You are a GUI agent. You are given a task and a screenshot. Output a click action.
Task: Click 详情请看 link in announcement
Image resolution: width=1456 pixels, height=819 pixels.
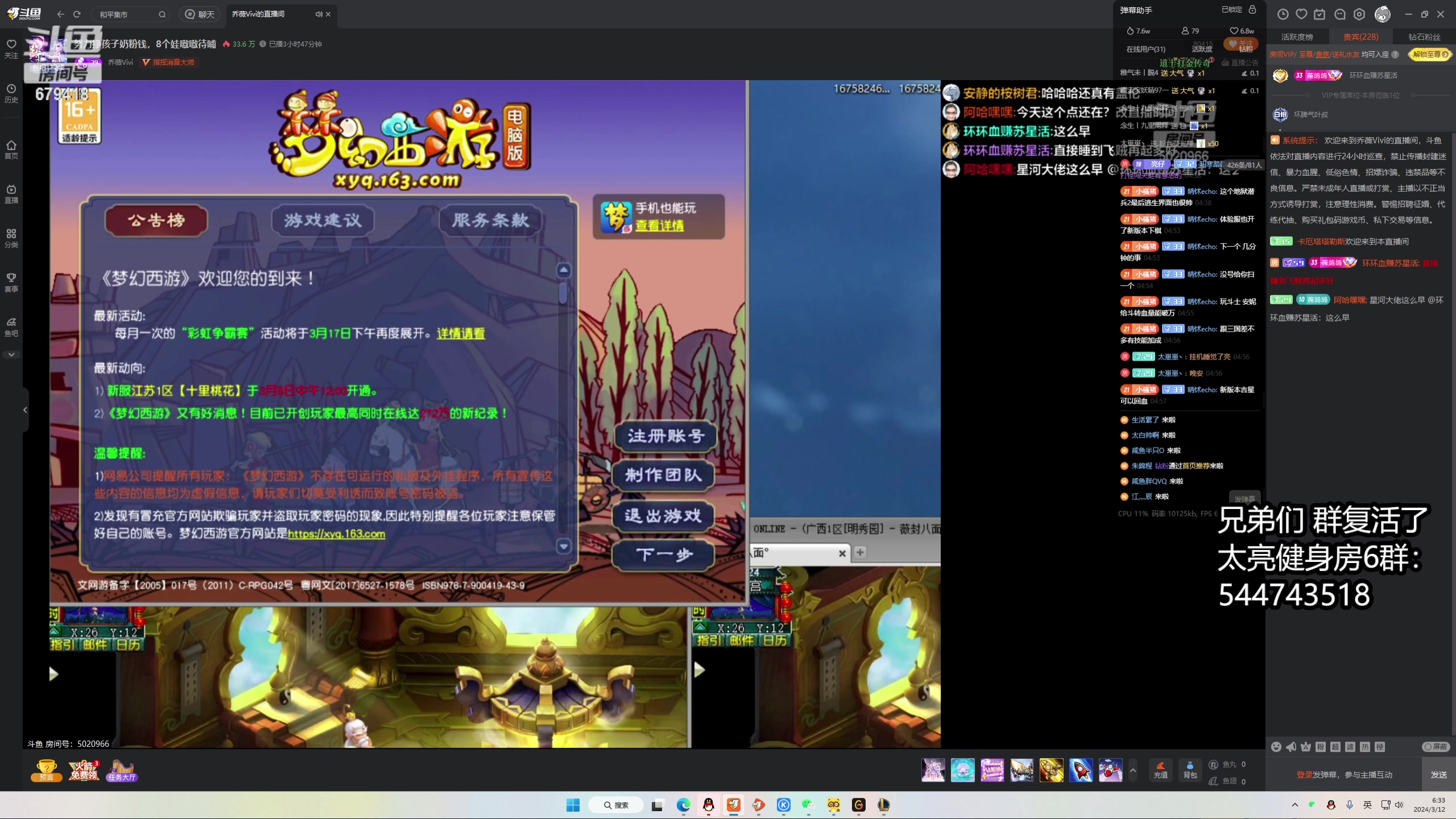(x=461, y=334)
